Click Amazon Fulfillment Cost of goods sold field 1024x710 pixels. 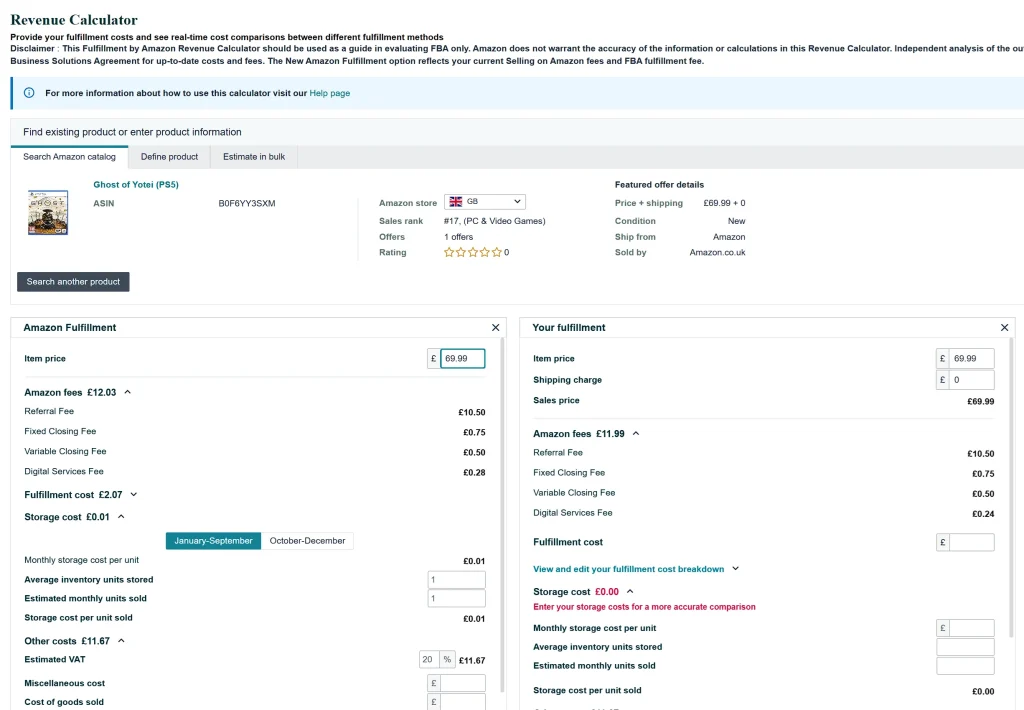pyautogui.click(x=462, y=702)
